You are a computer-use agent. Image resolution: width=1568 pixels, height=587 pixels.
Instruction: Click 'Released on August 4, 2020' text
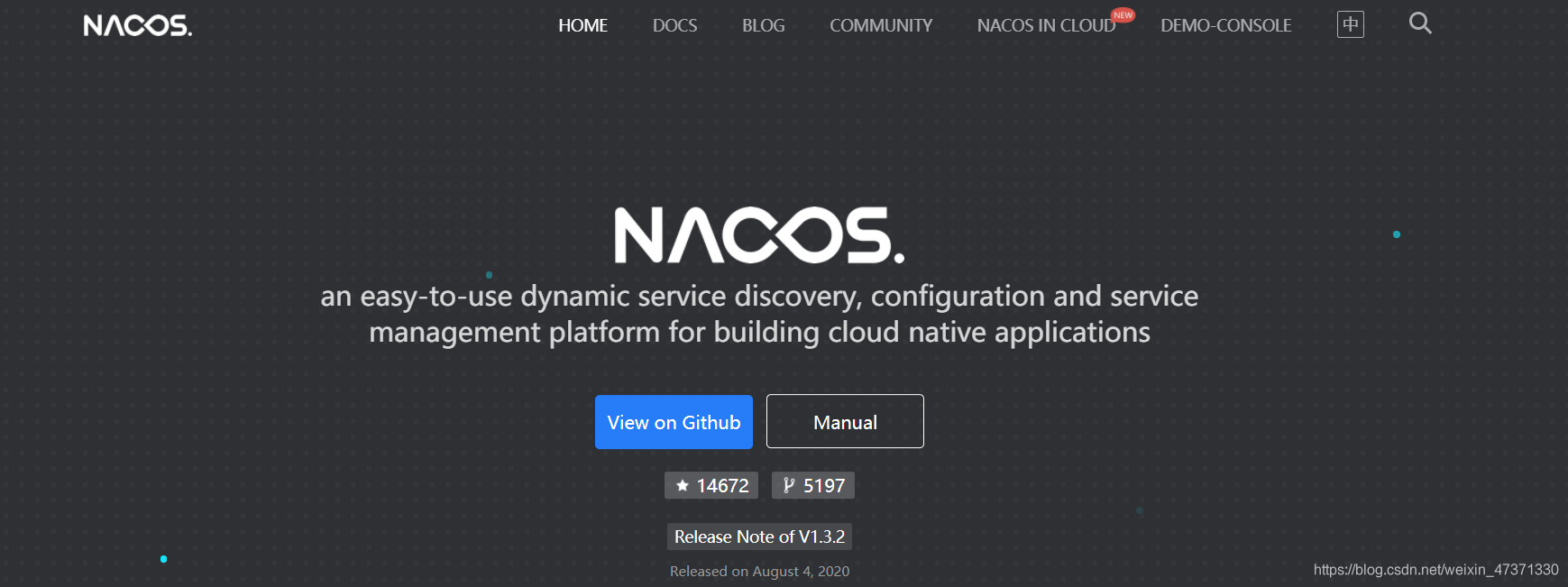(759, 571)
